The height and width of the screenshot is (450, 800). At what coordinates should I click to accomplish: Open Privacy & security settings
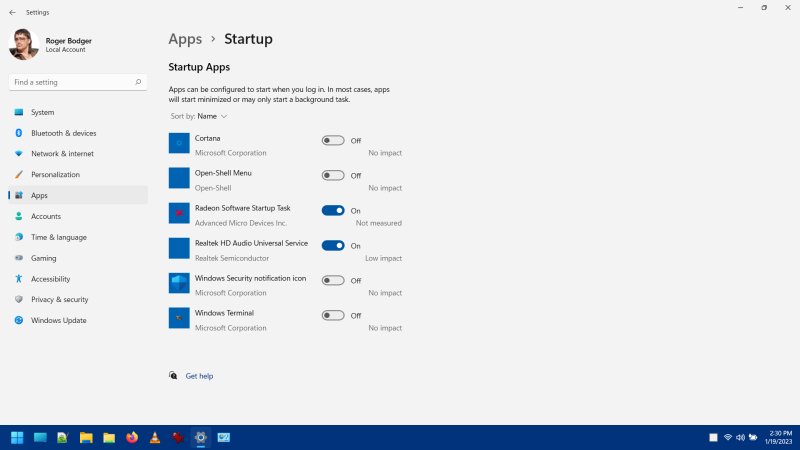pos(78,299)
